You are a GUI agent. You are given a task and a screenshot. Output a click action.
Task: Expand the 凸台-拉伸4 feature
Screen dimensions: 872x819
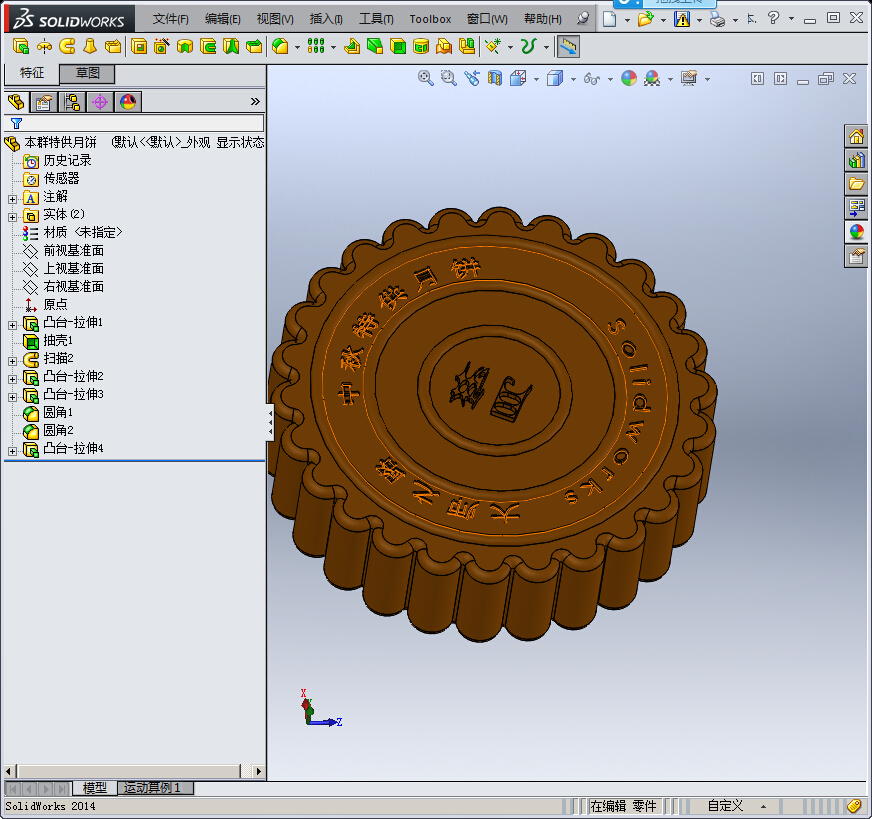(x=12, y=451)
